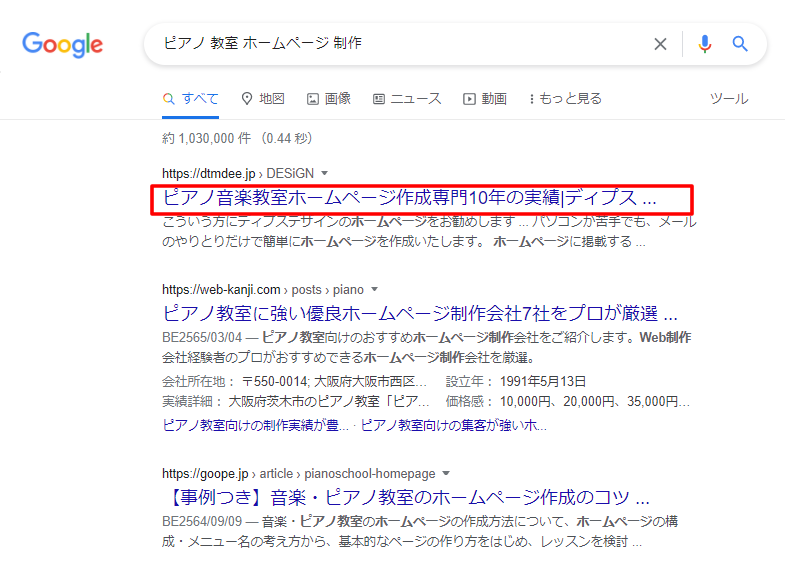Open the 動画 tab
This screenshot has height=568, width=785.
485,99
